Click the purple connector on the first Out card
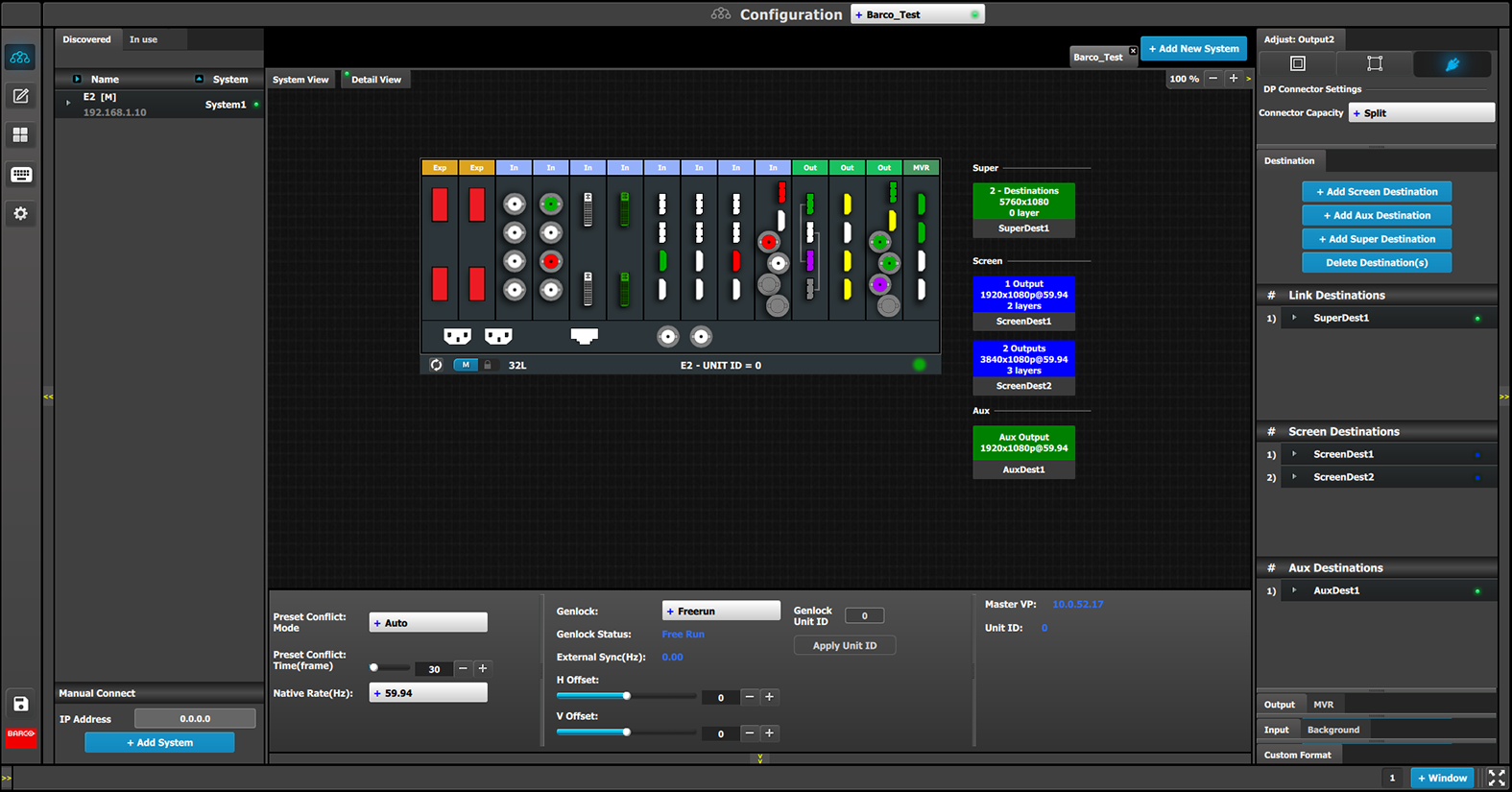The image size is (1512, 792). point(810,260)
